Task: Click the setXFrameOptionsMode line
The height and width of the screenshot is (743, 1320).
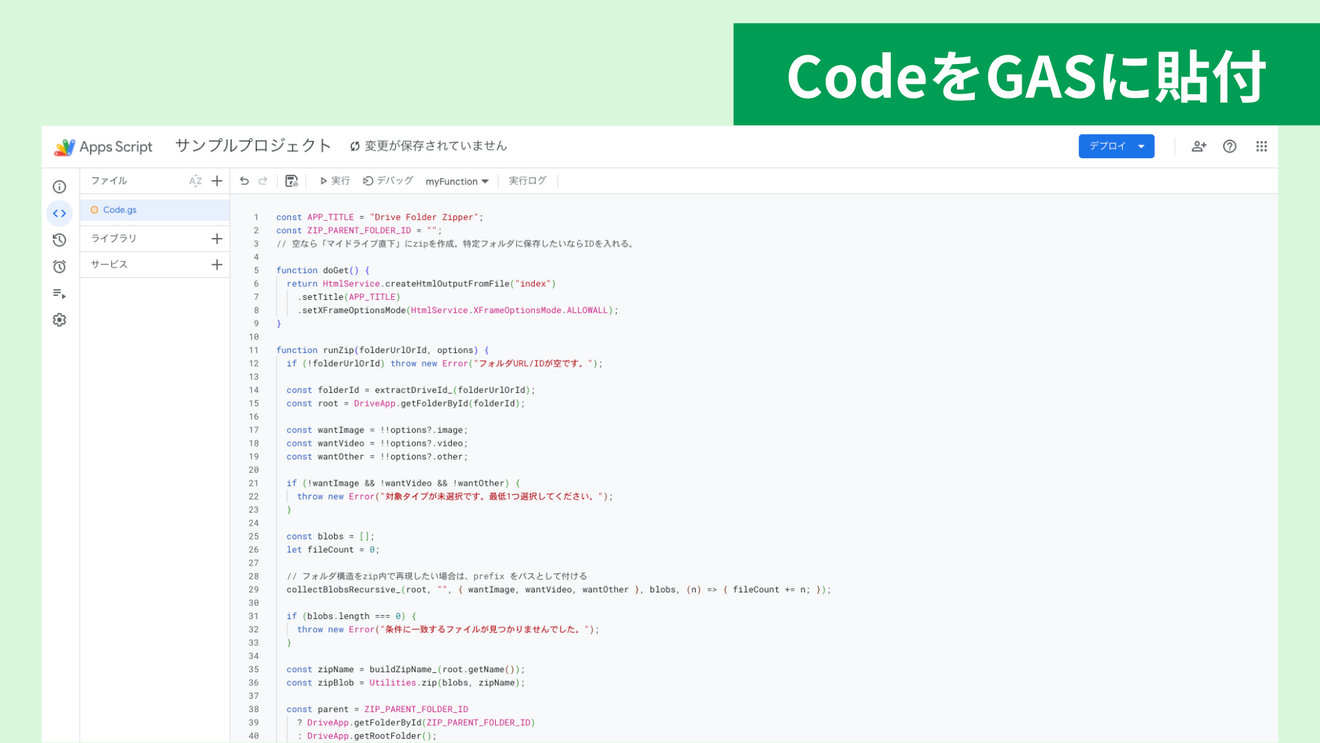Action: point(458,310)
